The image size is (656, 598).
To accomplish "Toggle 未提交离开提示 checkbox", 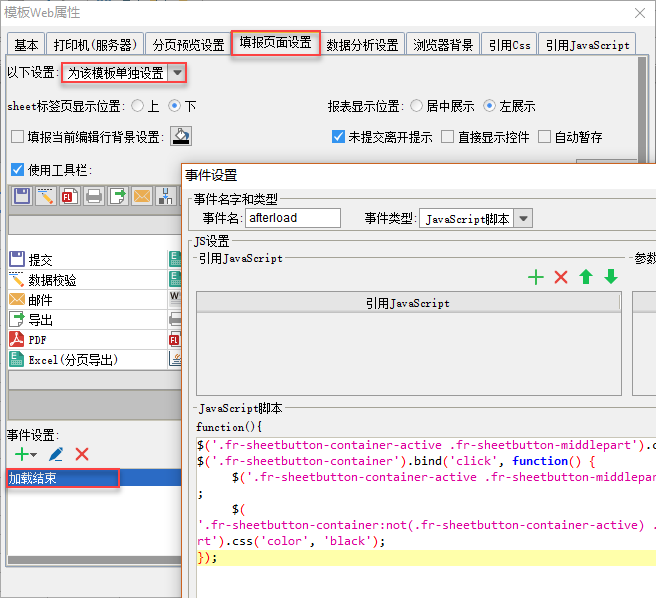I will tap(338, 136).
